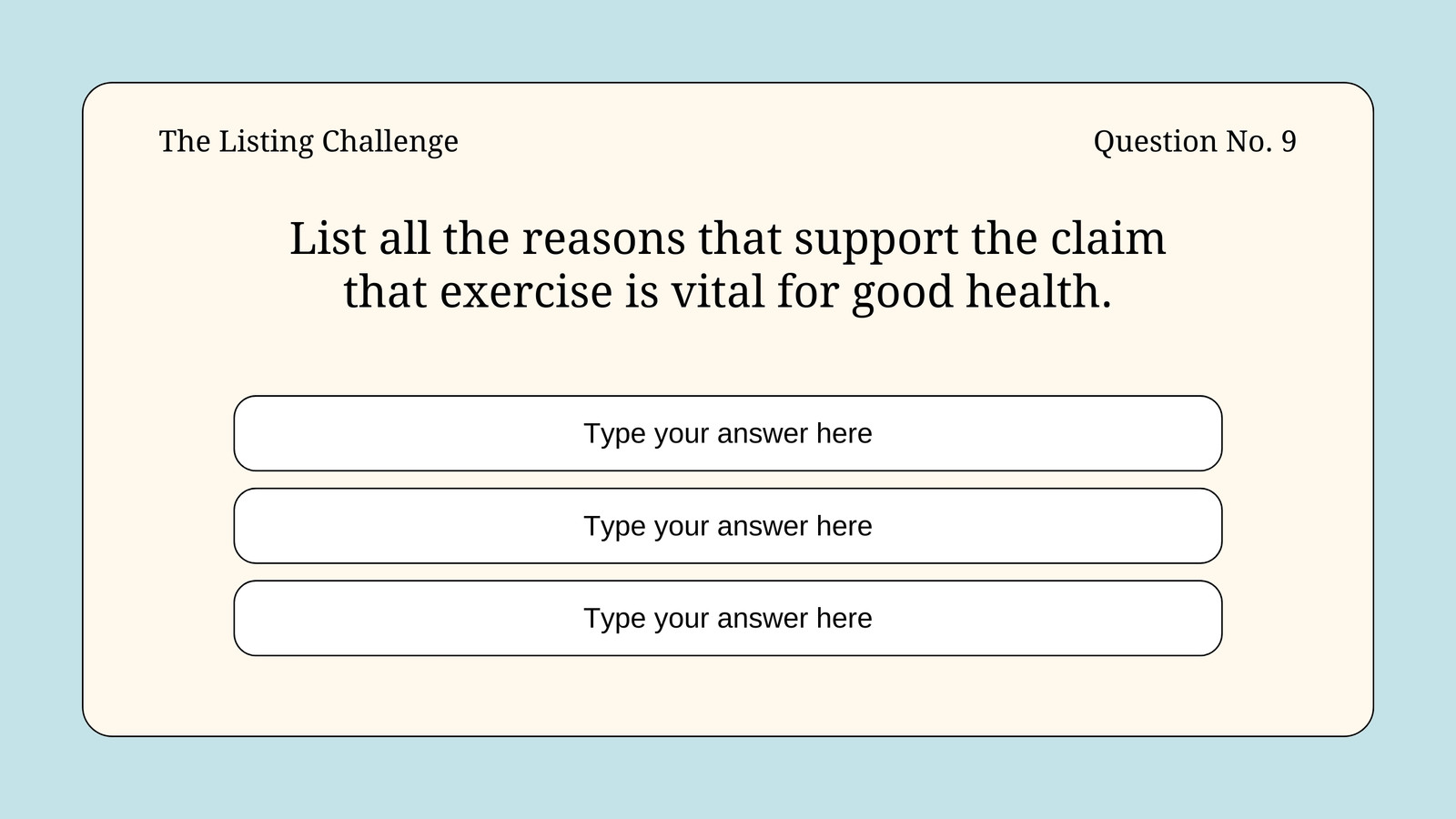Focus the last answer input box

(x=728, y=618)
